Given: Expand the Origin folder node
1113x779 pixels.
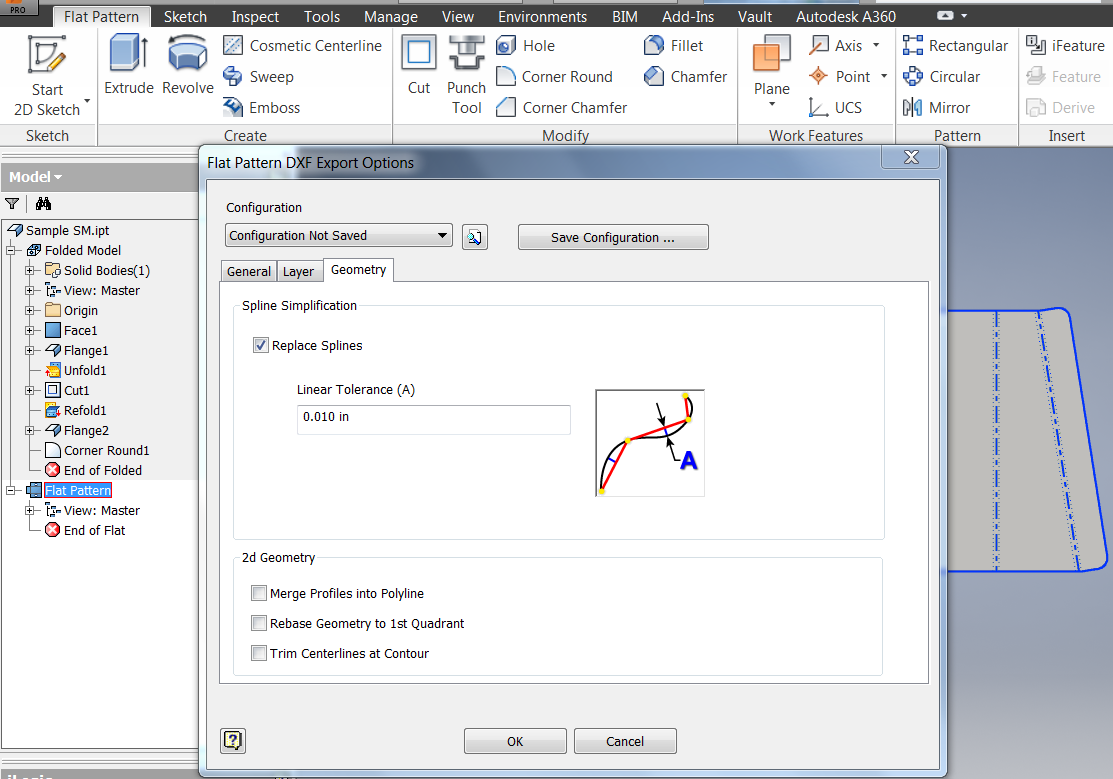Looking at the screenshot, I should point(30,310).
